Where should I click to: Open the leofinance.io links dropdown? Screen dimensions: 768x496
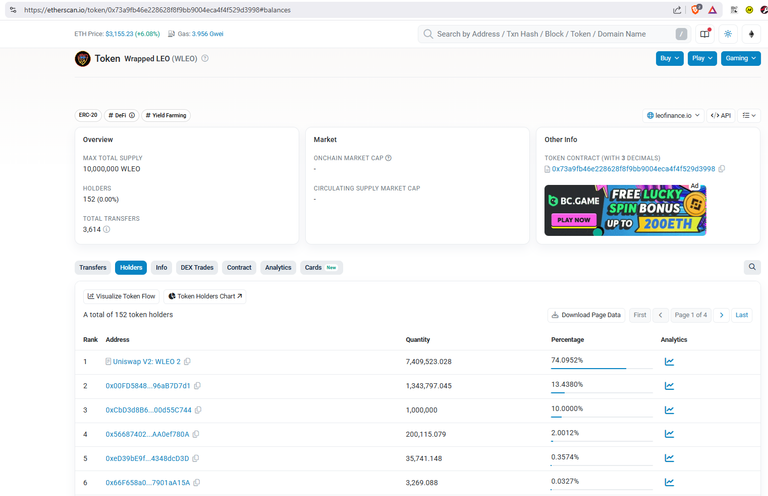(x=673, y=116)
